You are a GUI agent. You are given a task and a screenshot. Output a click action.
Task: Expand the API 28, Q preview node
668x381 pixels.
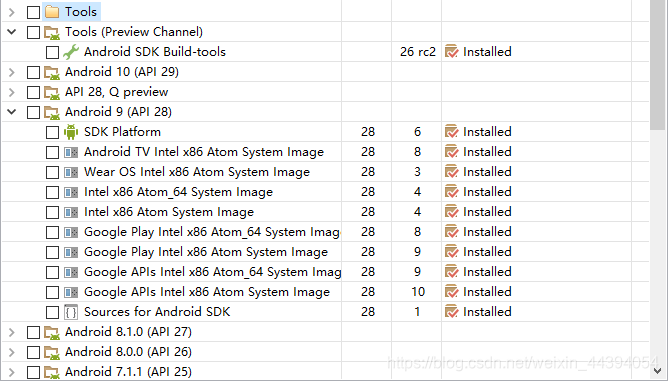(12, 92)
